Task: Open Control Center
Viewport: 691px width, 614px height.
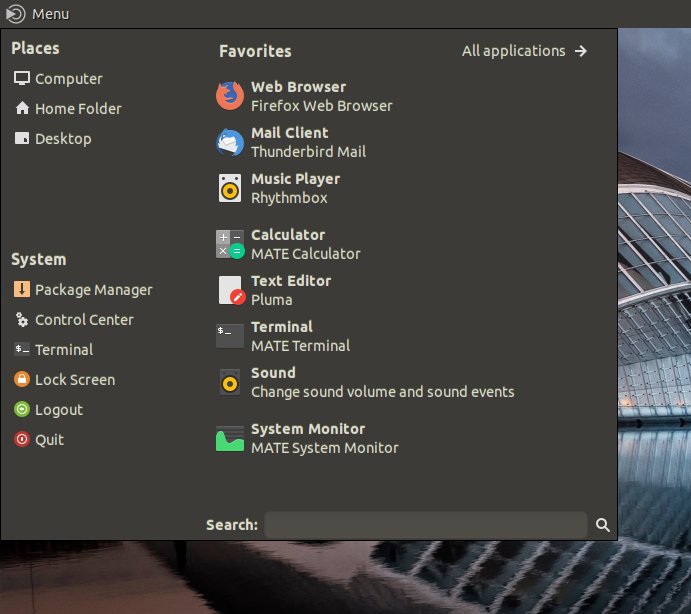Action: [x=73, y=319]
